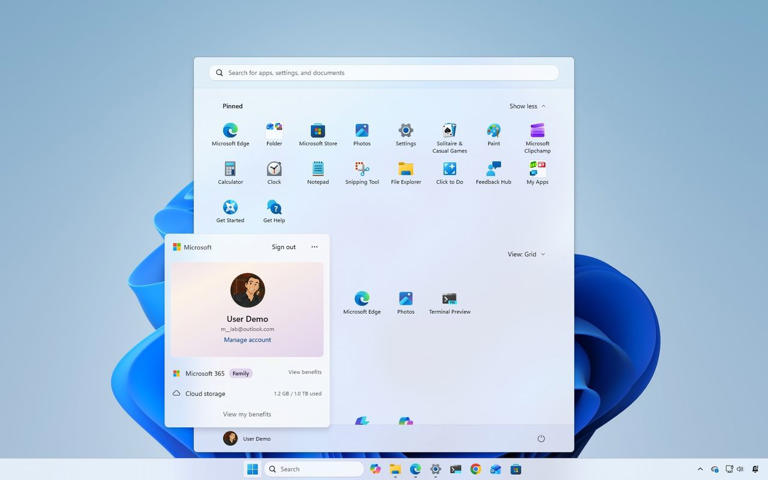Image resolution: width=768 pixels, height=480 pixels.
Task: Click the User Demo profile button at bottom
Action: [x=247, y=438]
